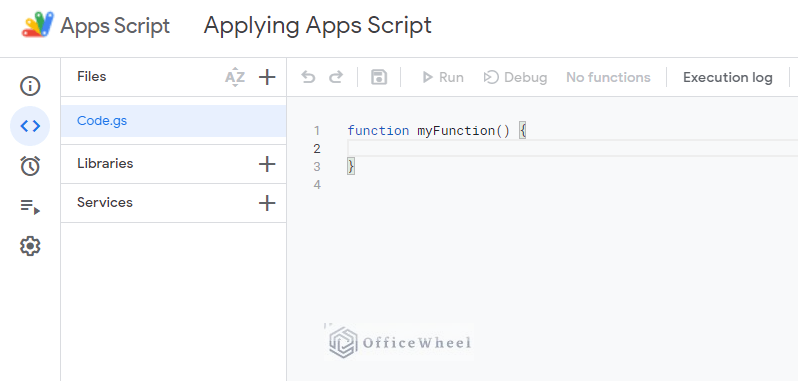Add a file with Files plus icon
Viewport: 798px width, 381px height.
click(267, 77)
